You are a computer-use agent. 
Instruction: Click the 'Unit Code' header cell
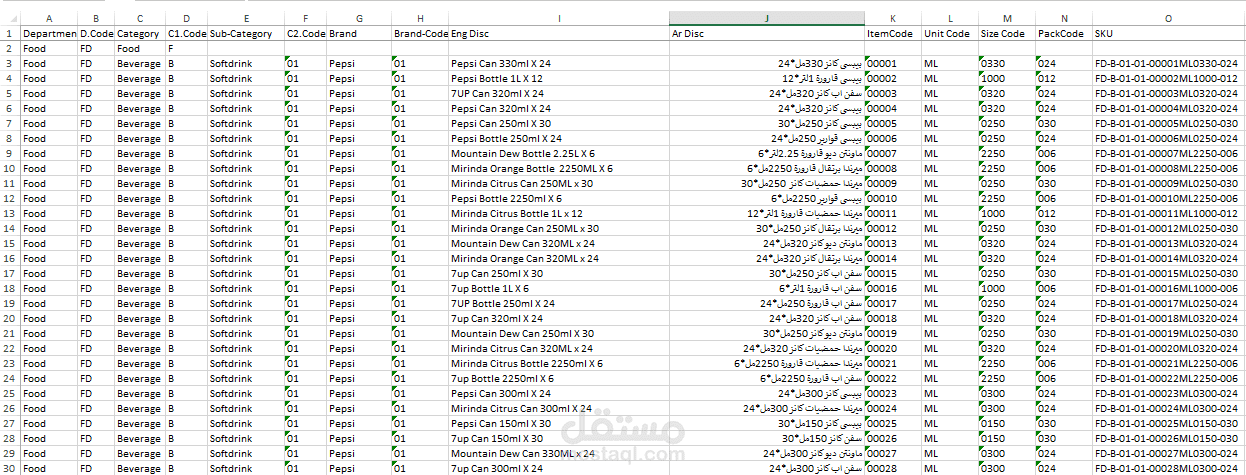(949, 33)
